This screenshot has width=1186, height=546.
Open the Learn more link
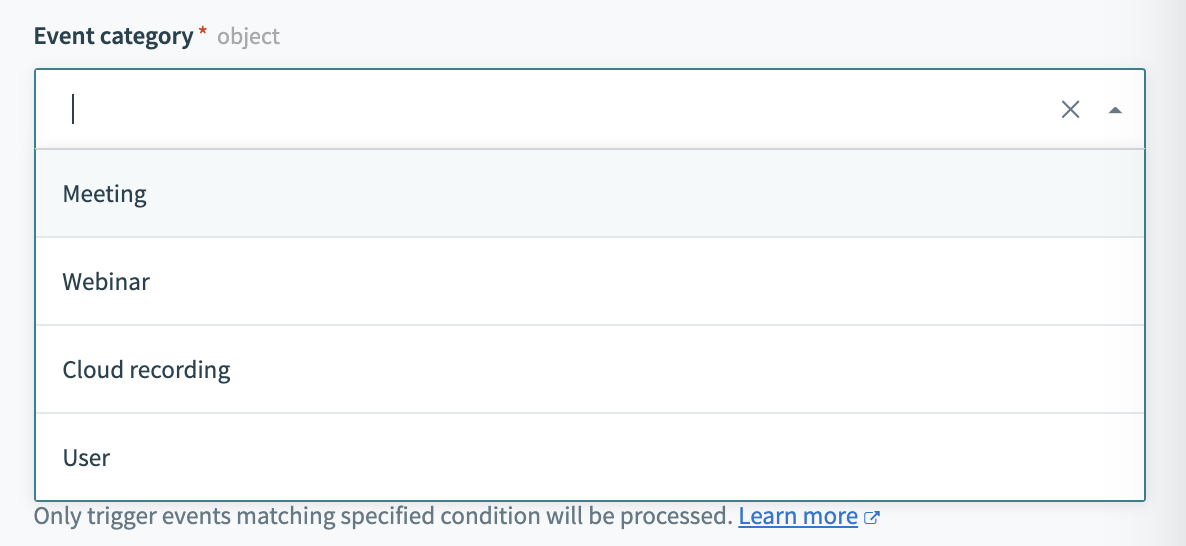point(798,517)
